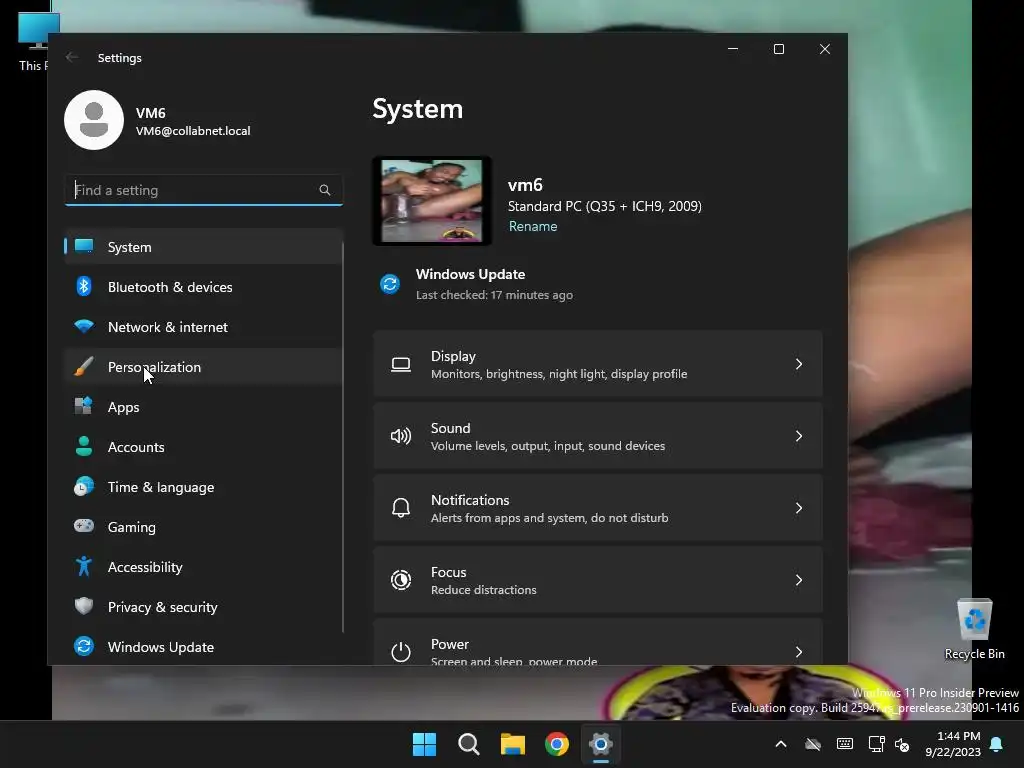Click the Gaming controller icon
This screenshot has height=768, width=1024.
(x=84, y=526)
